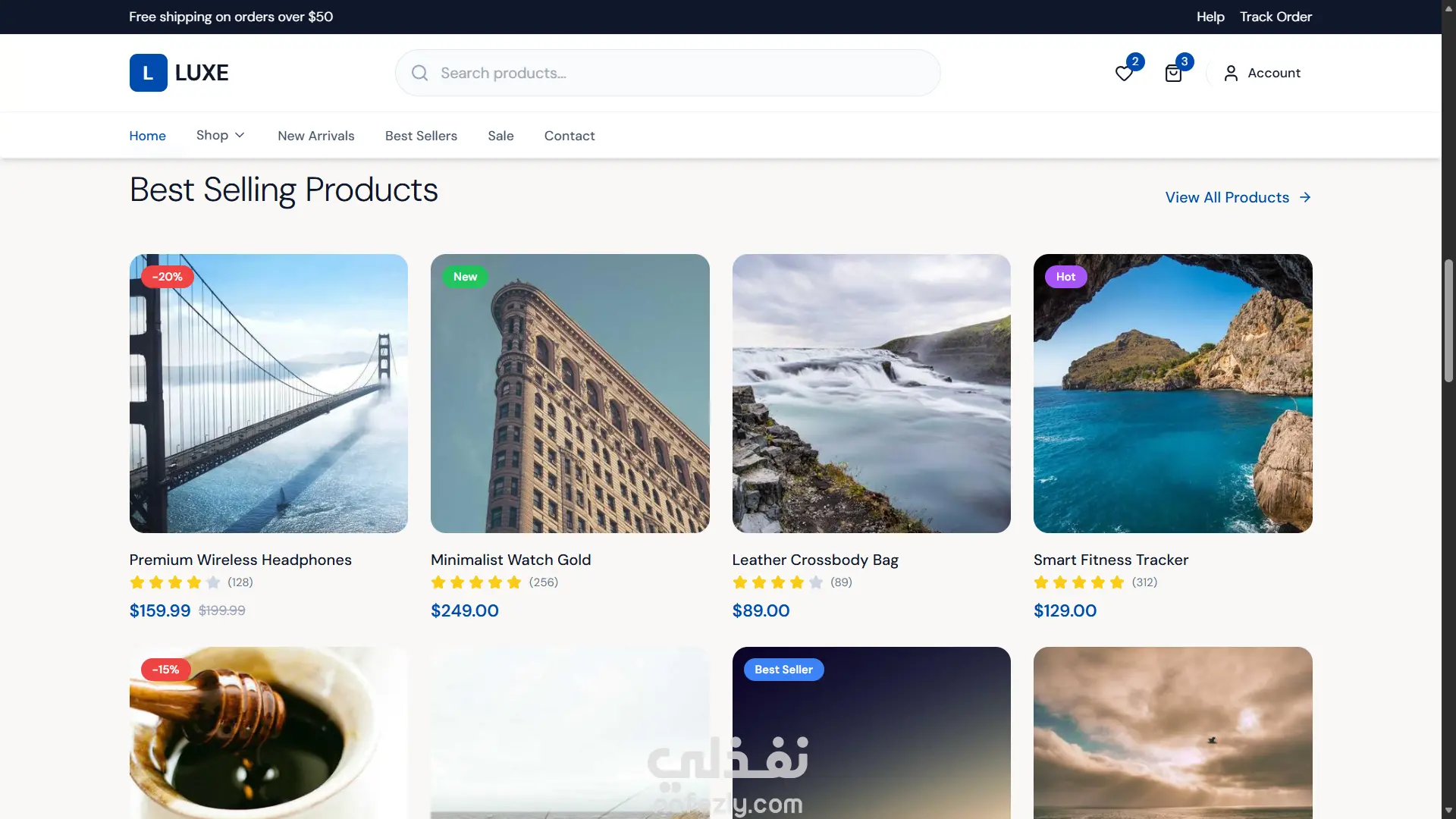Click the star rating for Minimalist Watch Gold
This screenshot has height=819, width=1456.
[x=476, y=582]
